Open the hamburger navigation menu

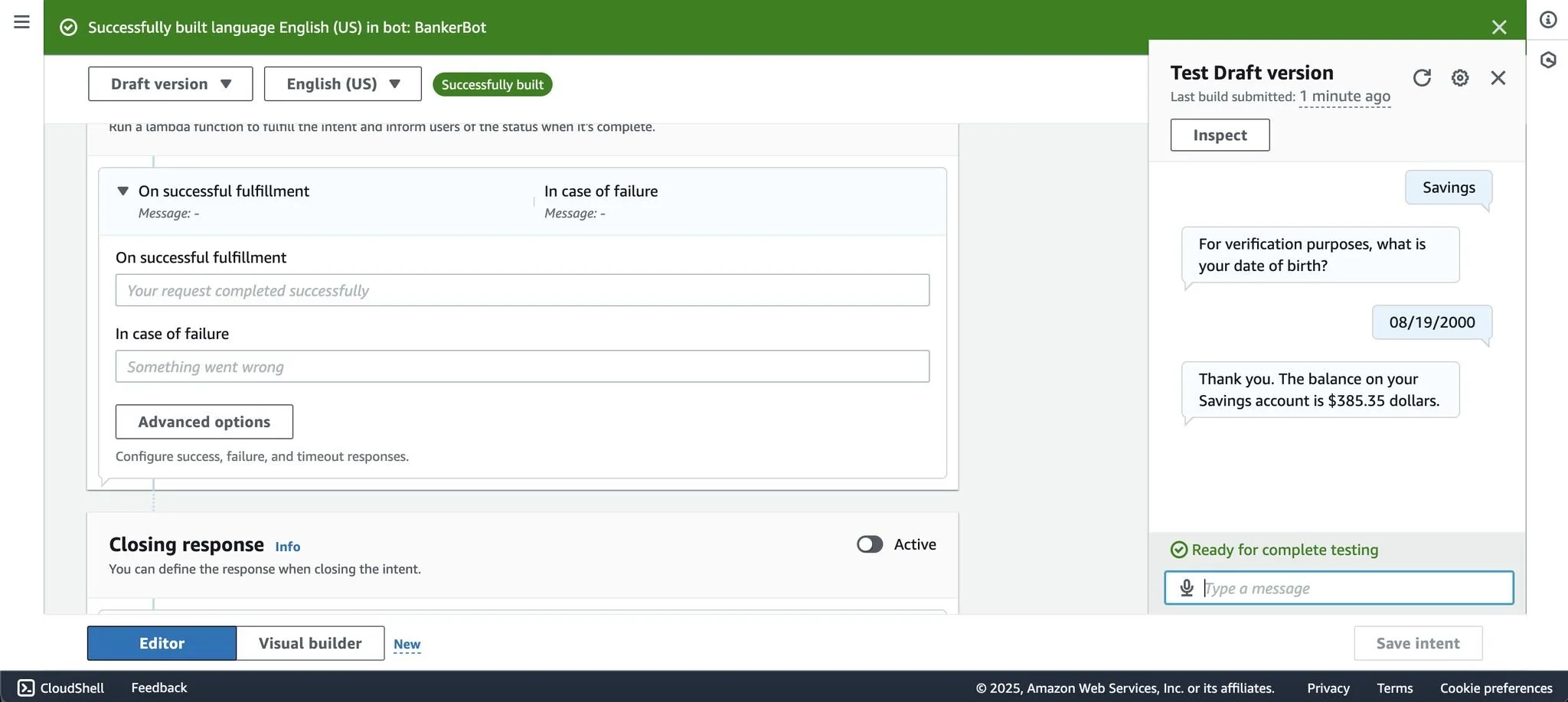click(x=21, y=21)
